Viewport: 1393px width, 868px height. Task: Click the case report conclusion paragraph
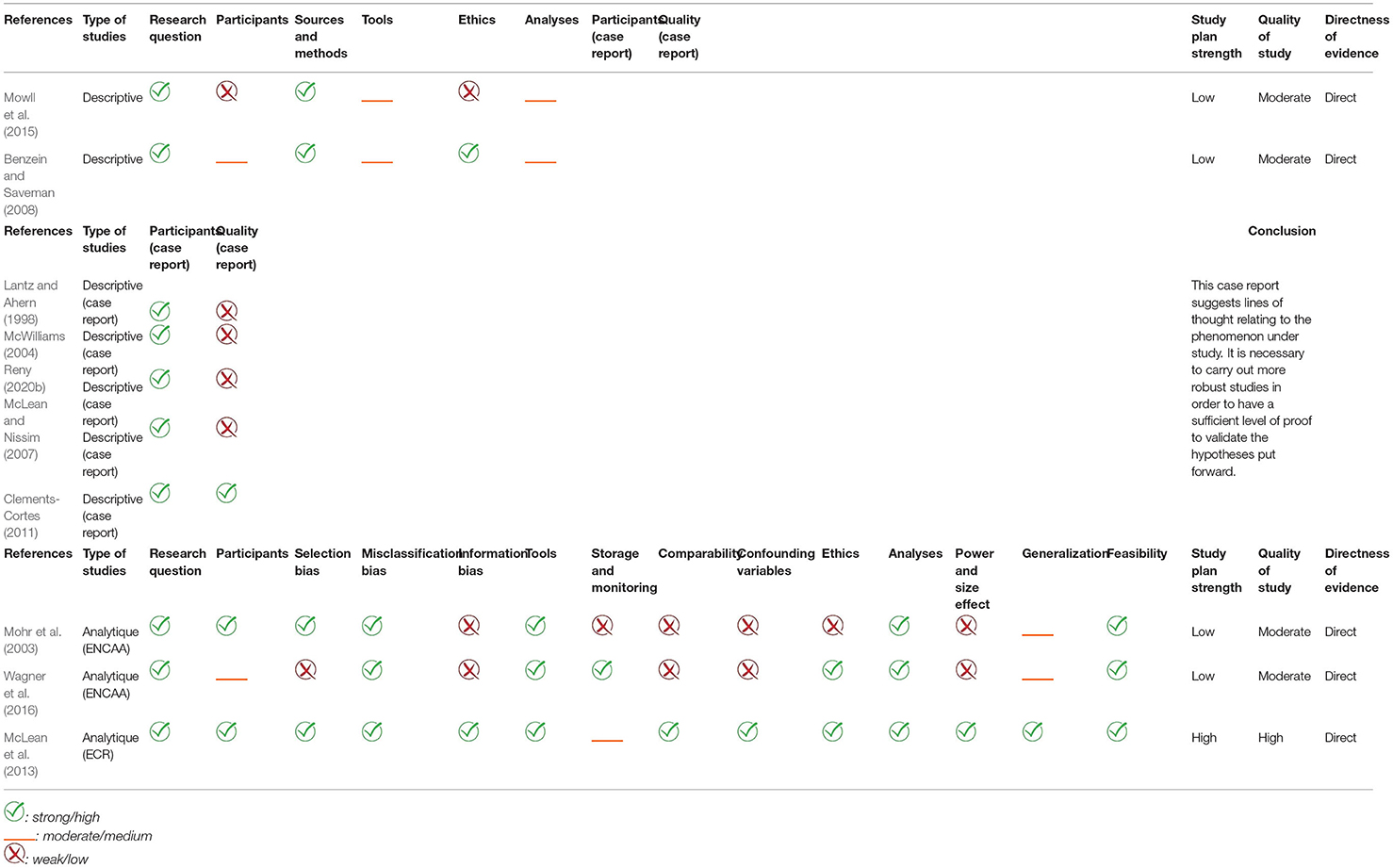(1252, 378)
